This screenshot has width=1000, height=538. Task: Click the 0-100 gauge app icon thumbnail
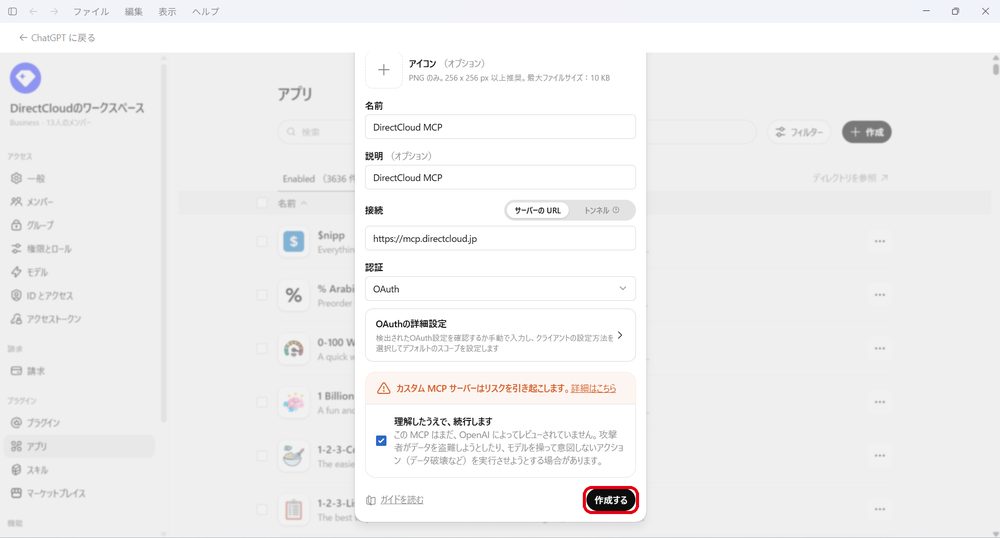[293, 349]
